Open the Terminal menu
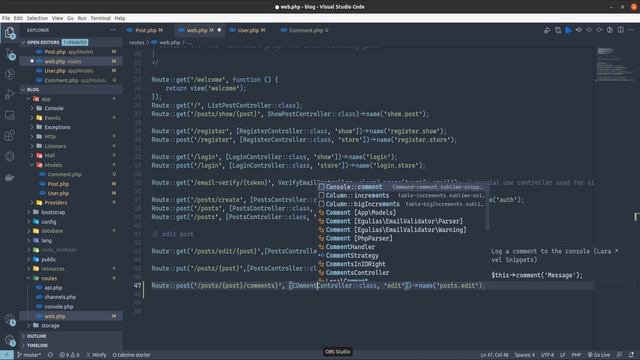This screenshot has height=360, width=640. pos(100,18)
